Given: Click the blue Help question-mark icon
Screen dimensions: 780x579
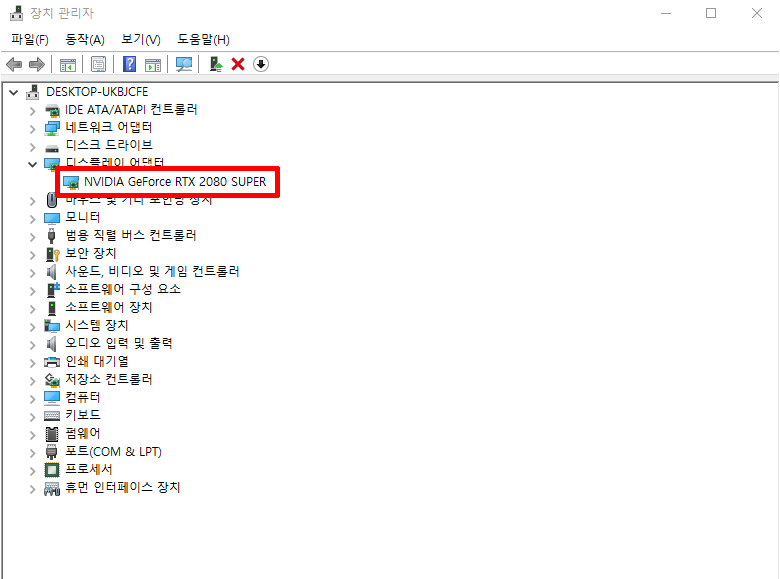Looking at the screenshot, I should coord(129,64).
